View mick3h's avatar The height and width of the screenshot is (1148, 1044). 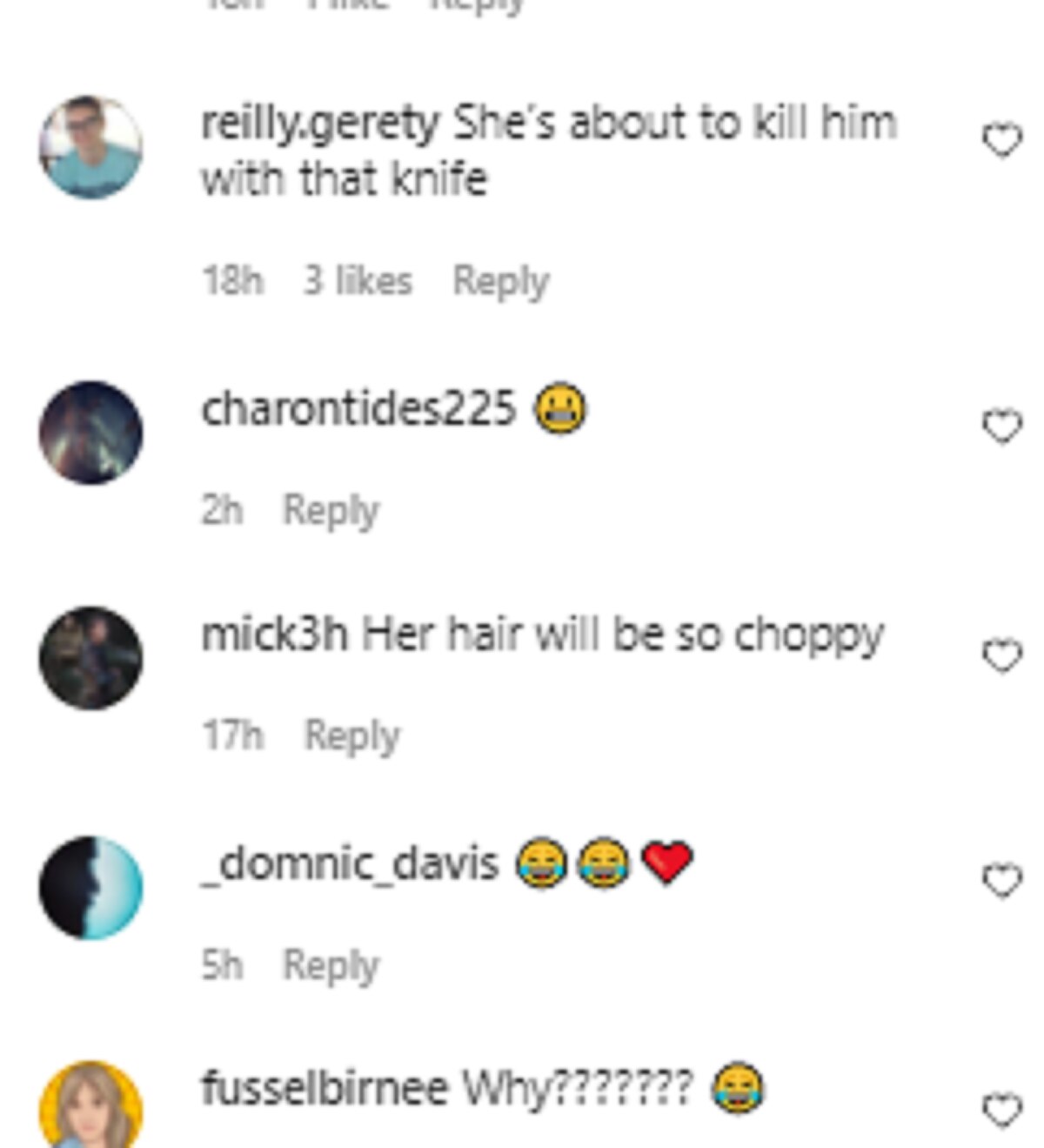[90, 658]
